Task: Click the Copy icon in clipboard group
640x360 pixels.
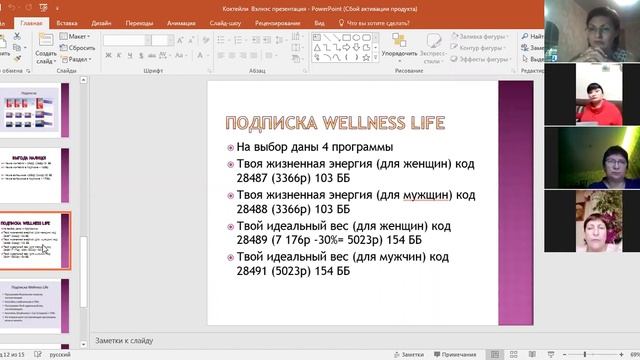Action: [x=17, y=48]
